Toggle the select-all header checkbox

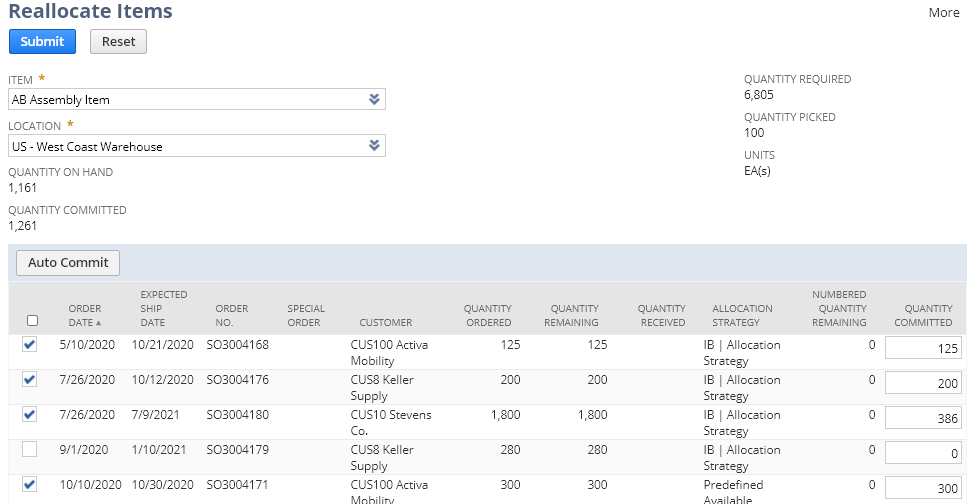33,321
